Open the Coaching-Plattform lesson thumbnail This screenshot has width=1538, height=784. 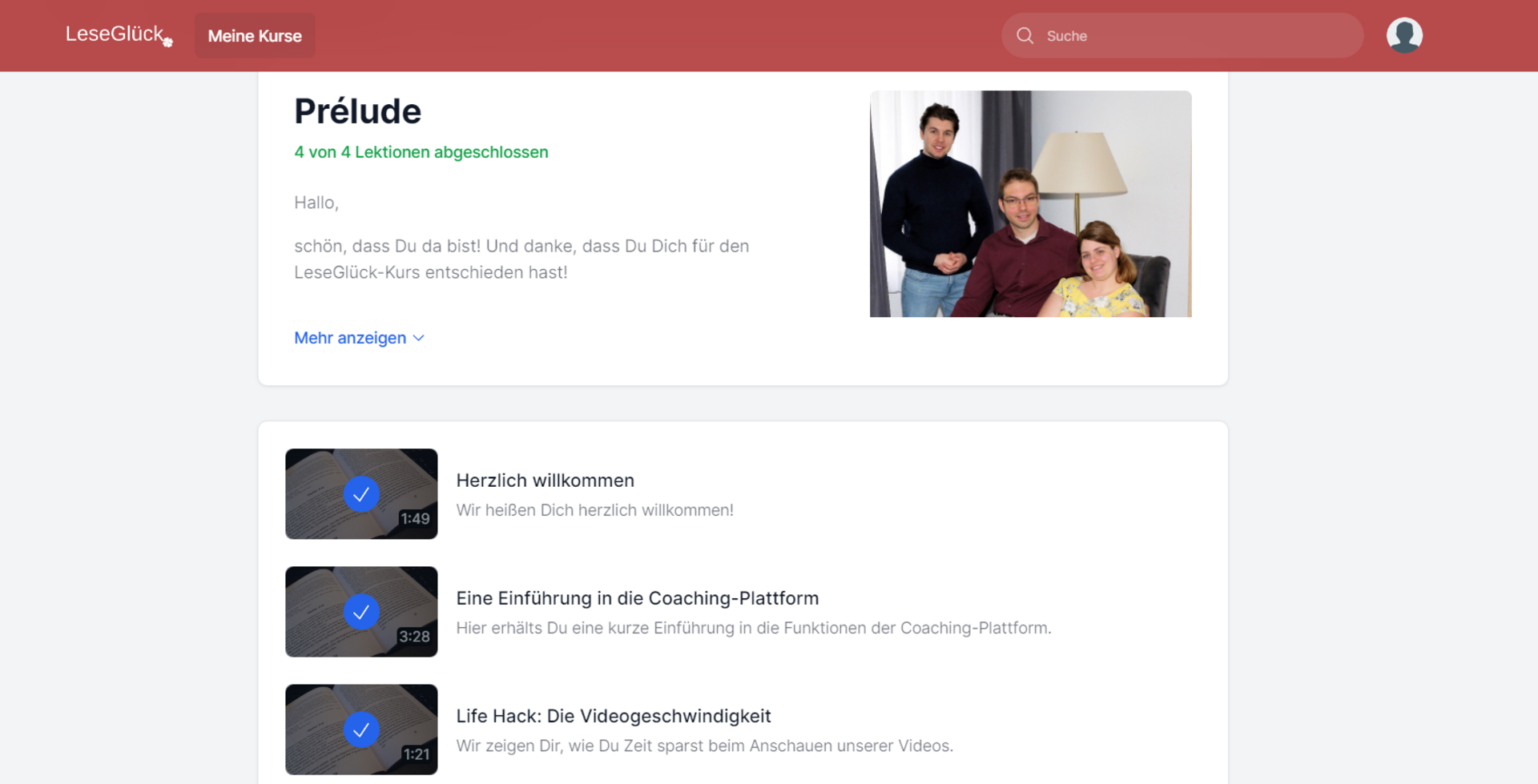[361, 611]
